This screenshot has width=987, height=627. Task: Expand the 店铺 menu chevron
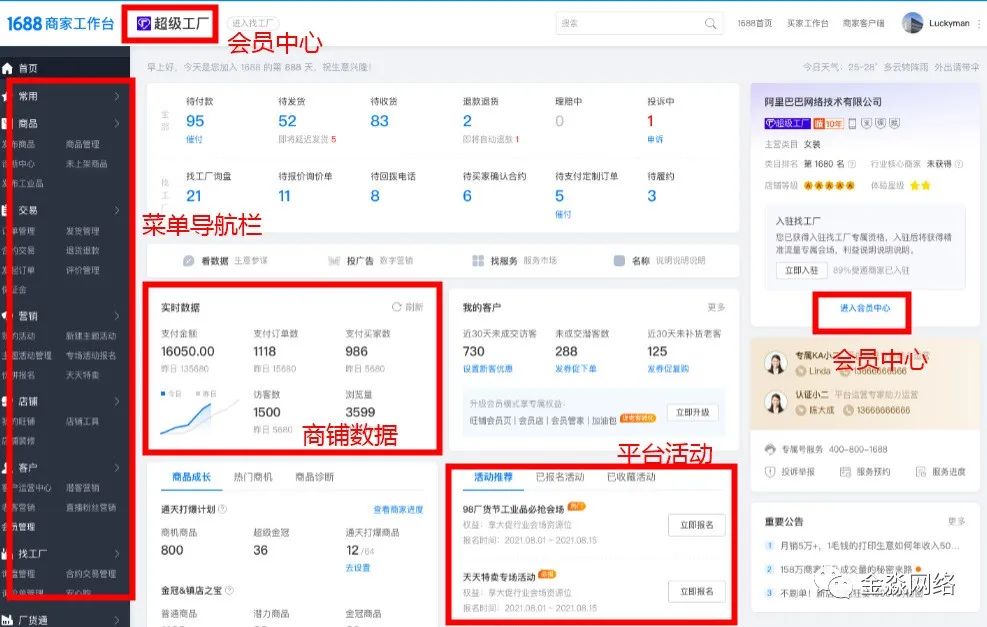(x=117, y=401)
